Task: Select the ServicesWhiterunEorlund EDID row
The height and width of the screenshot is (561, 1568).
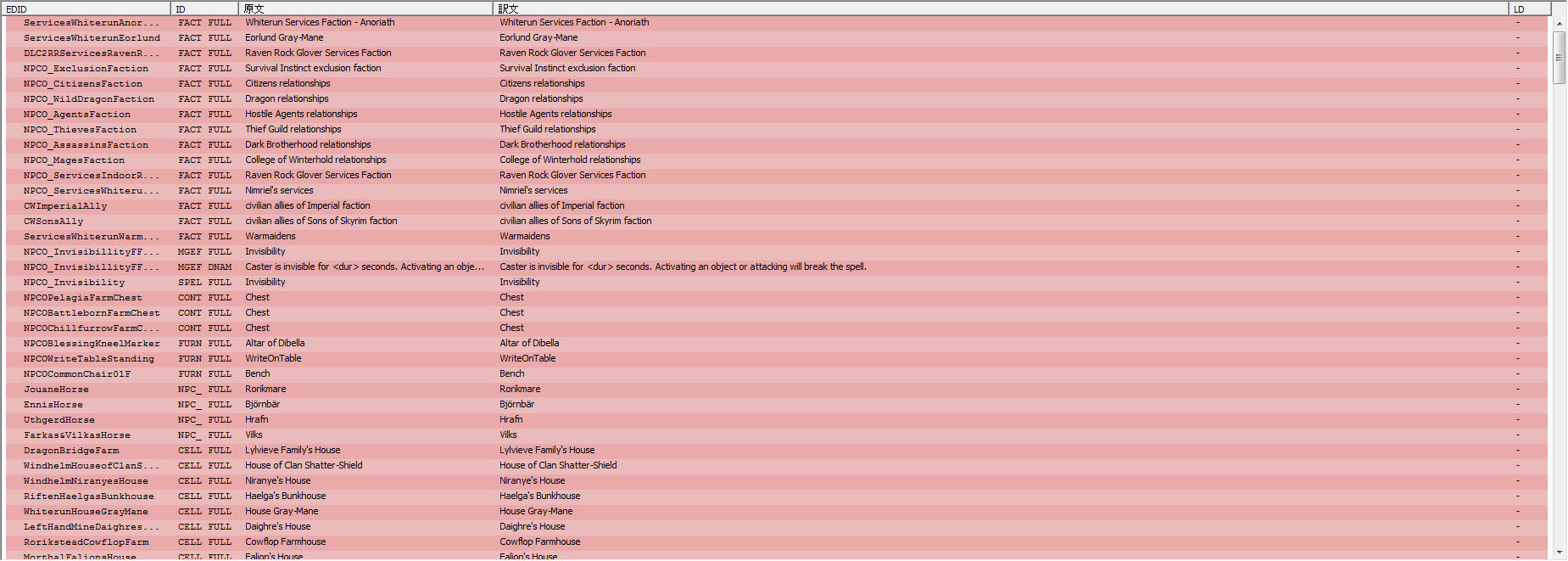Action: (777, 38)
